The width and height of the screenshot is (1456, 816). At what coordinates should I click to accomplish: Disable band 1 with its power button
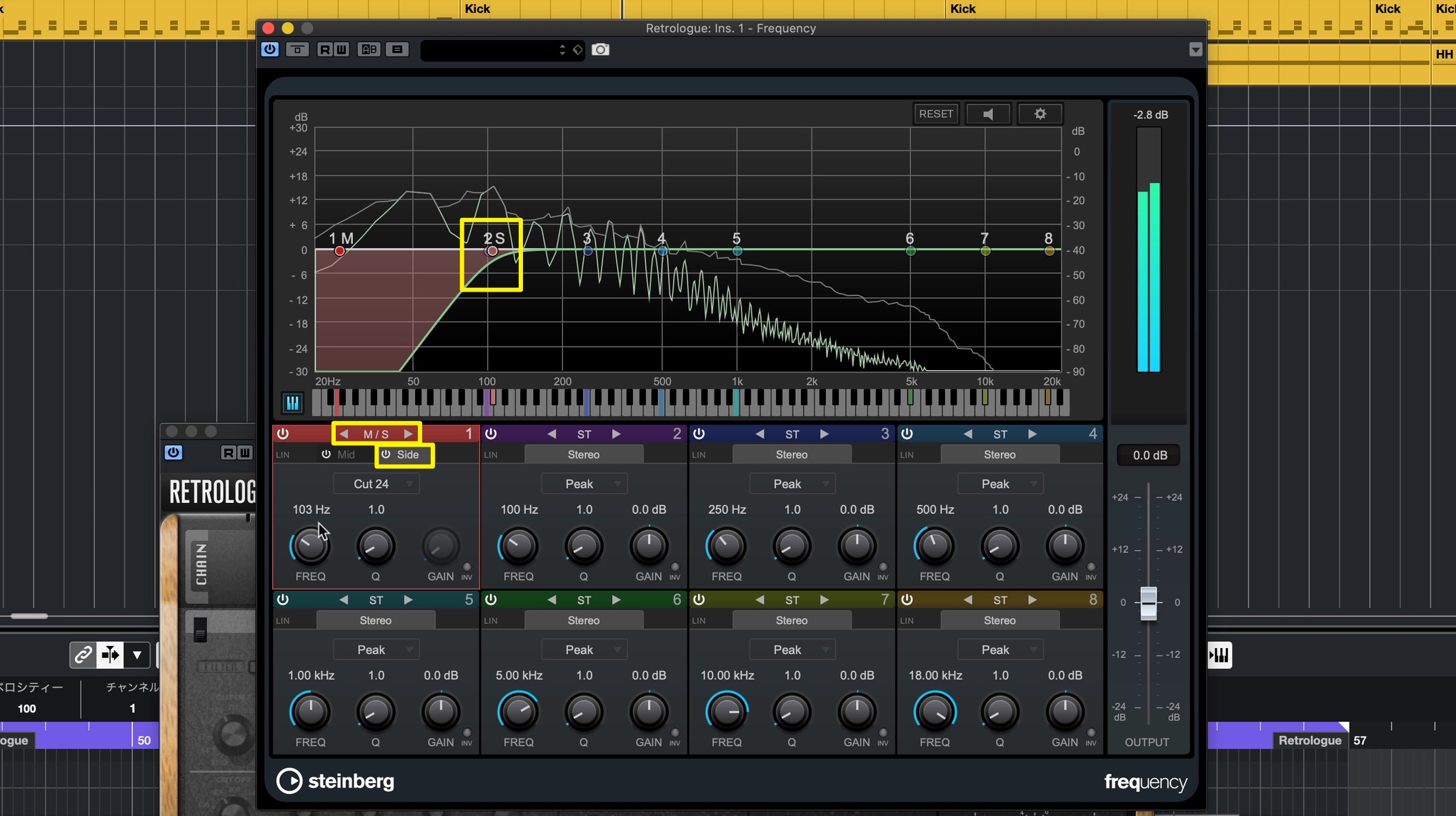pyautogui.click(x=283, y=434)
